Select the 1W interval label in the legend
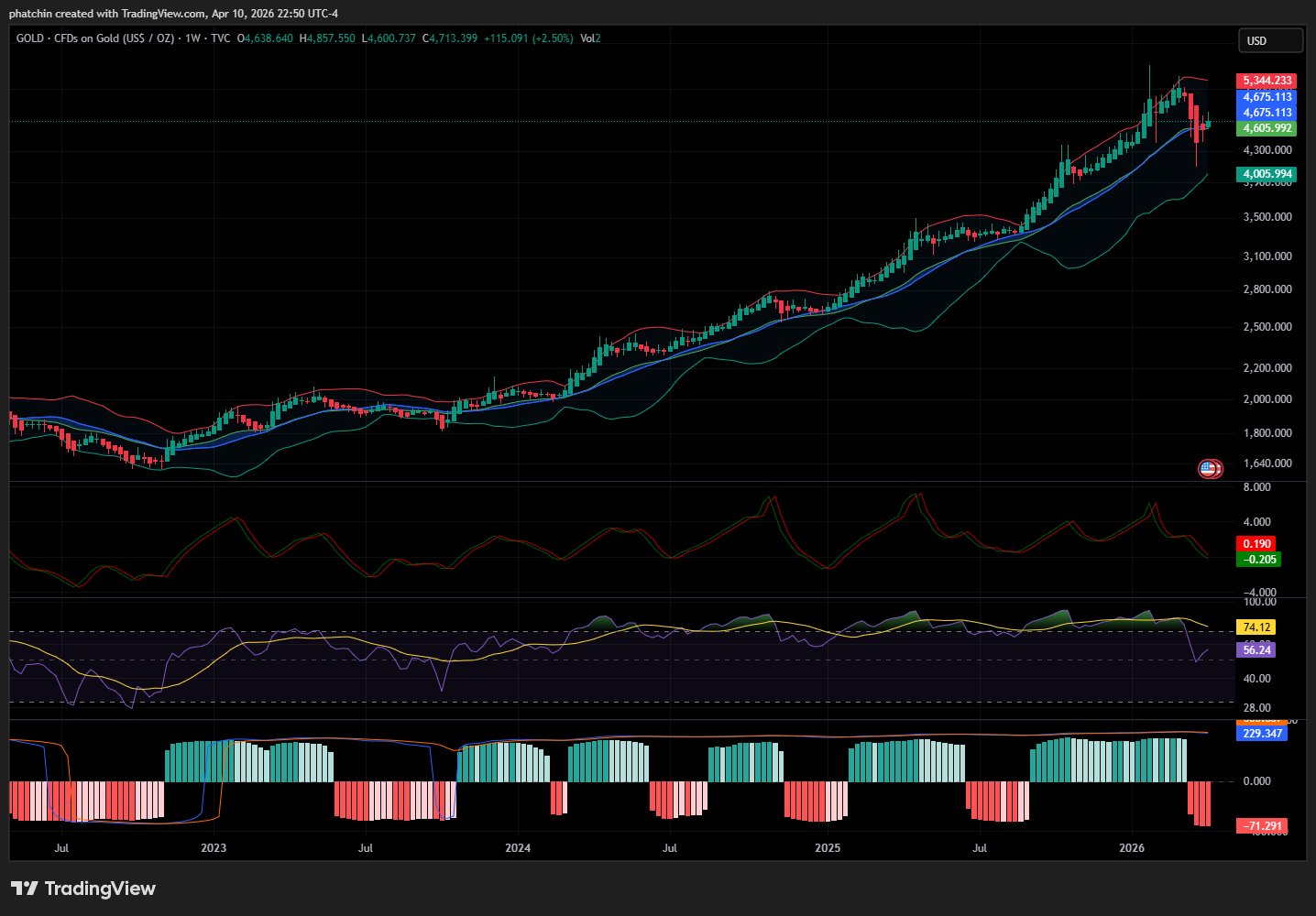Screen dimensions: 1316x916 (192, 38)
